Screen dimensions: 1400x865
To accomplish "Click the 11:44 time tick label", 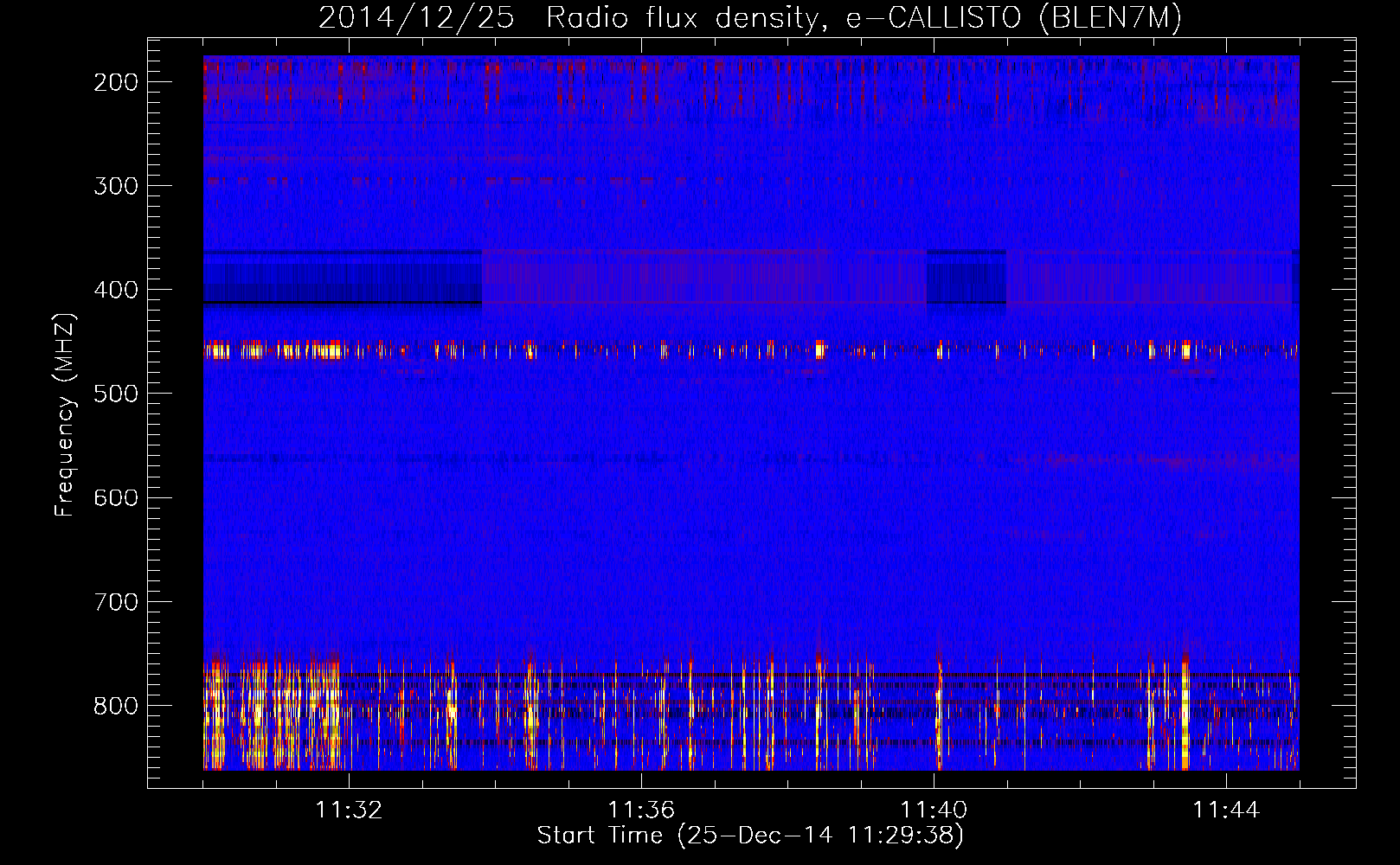I will coord(1226,810).
